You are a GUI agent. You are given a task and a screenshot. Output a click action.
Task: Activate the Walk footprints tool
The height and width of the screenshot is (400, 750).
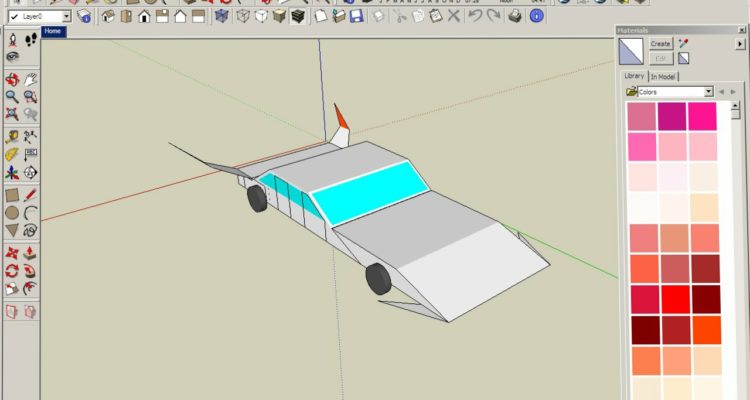(30, 40)
